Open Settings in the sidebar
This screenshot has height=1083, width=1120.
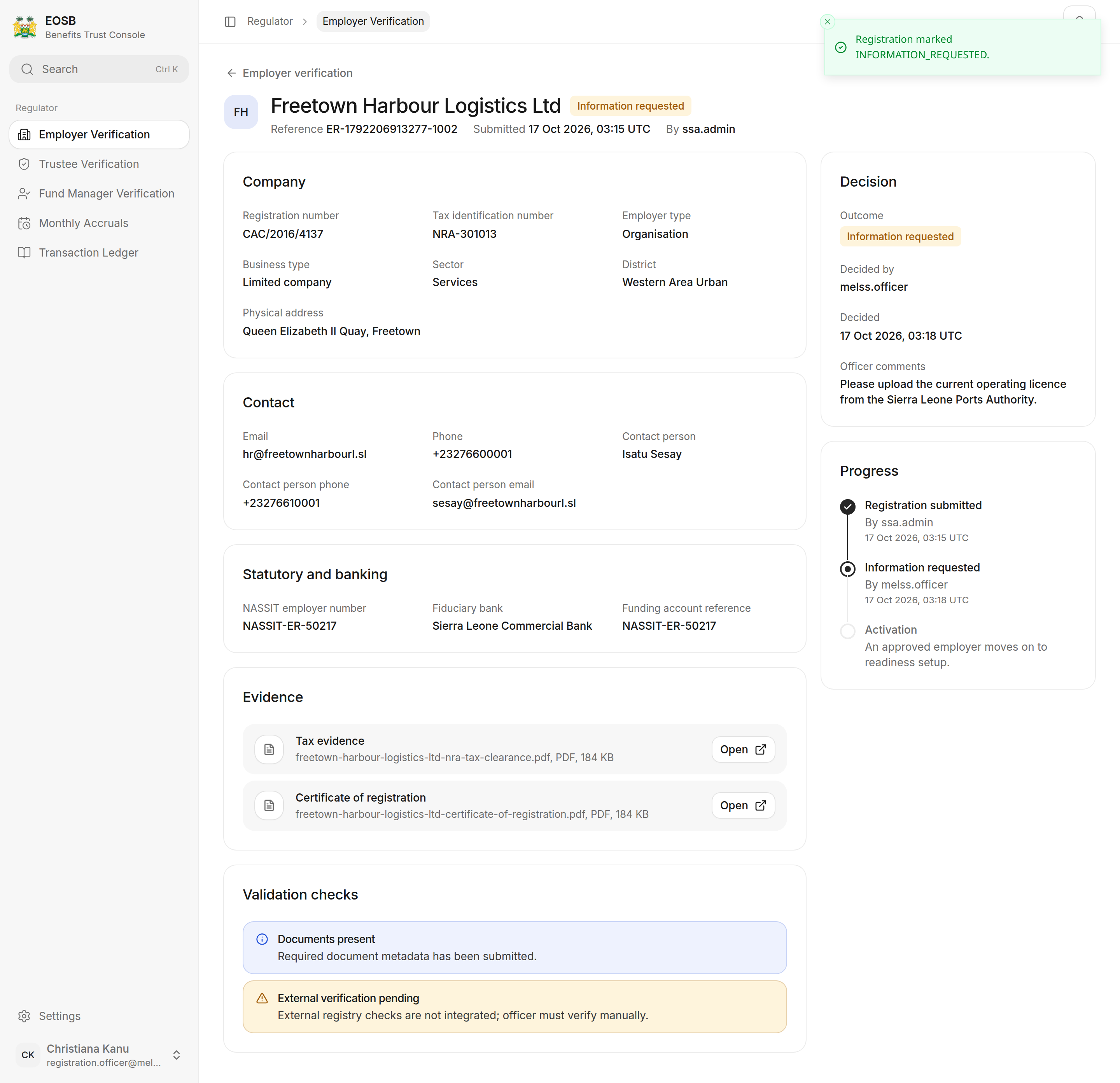point(99,1016)
